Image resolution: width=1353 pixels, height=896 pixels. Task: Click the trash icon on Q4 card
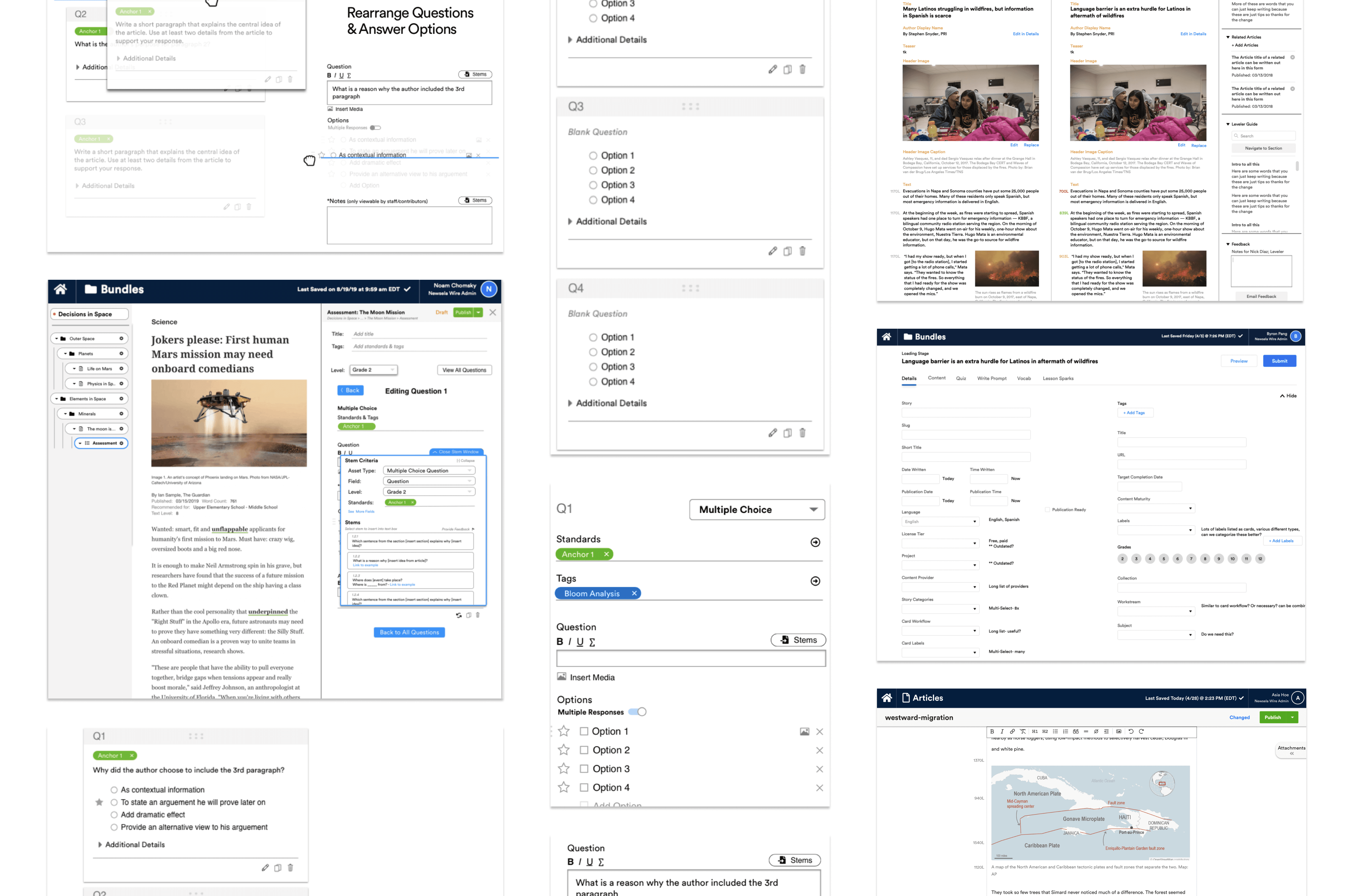click(x=802, y=433)
